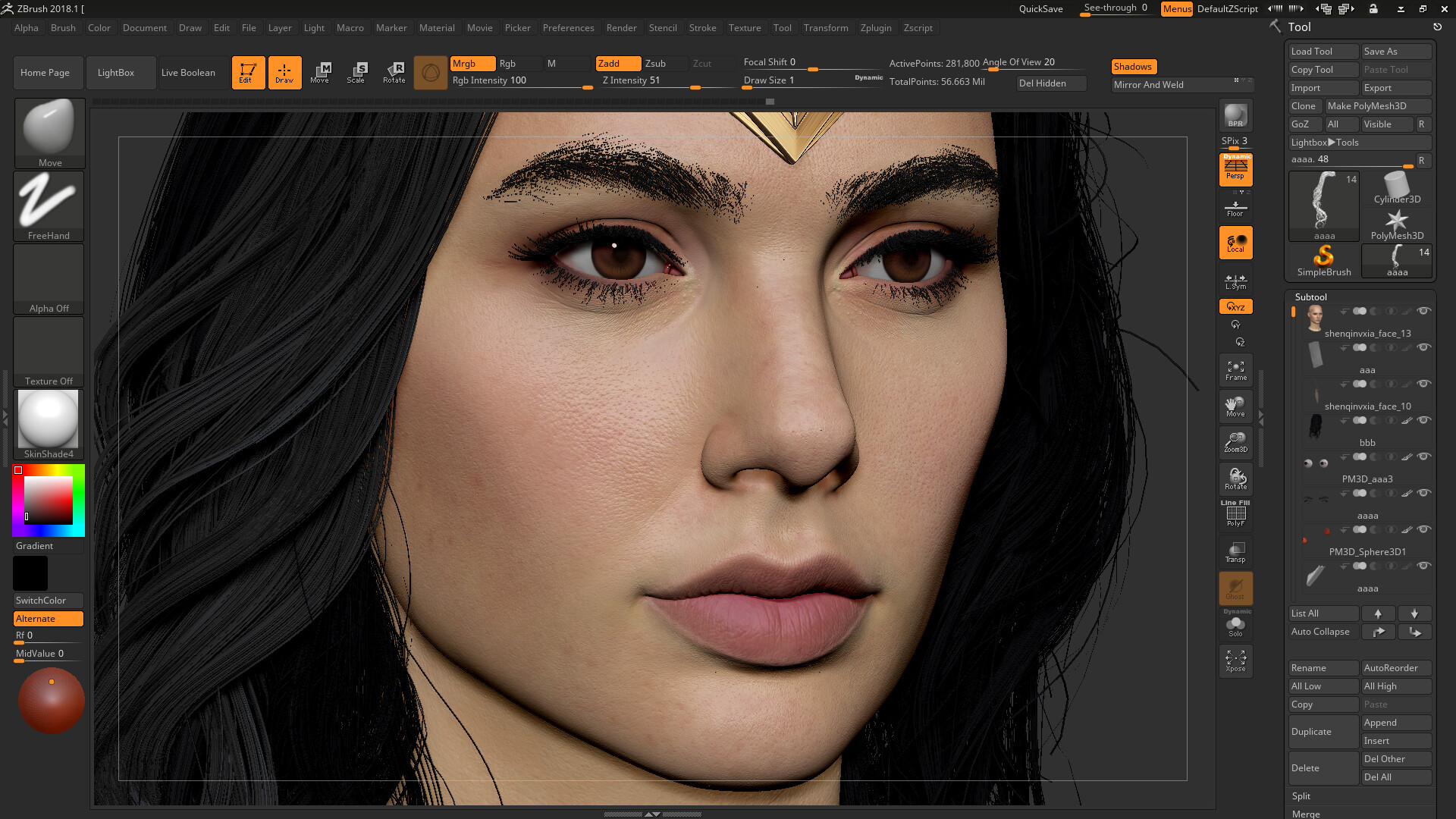The width and height of the screenshot is (1456, 819).
Task: Toggle visibility eye of aaa subtool
Action: click(1424, 347)
